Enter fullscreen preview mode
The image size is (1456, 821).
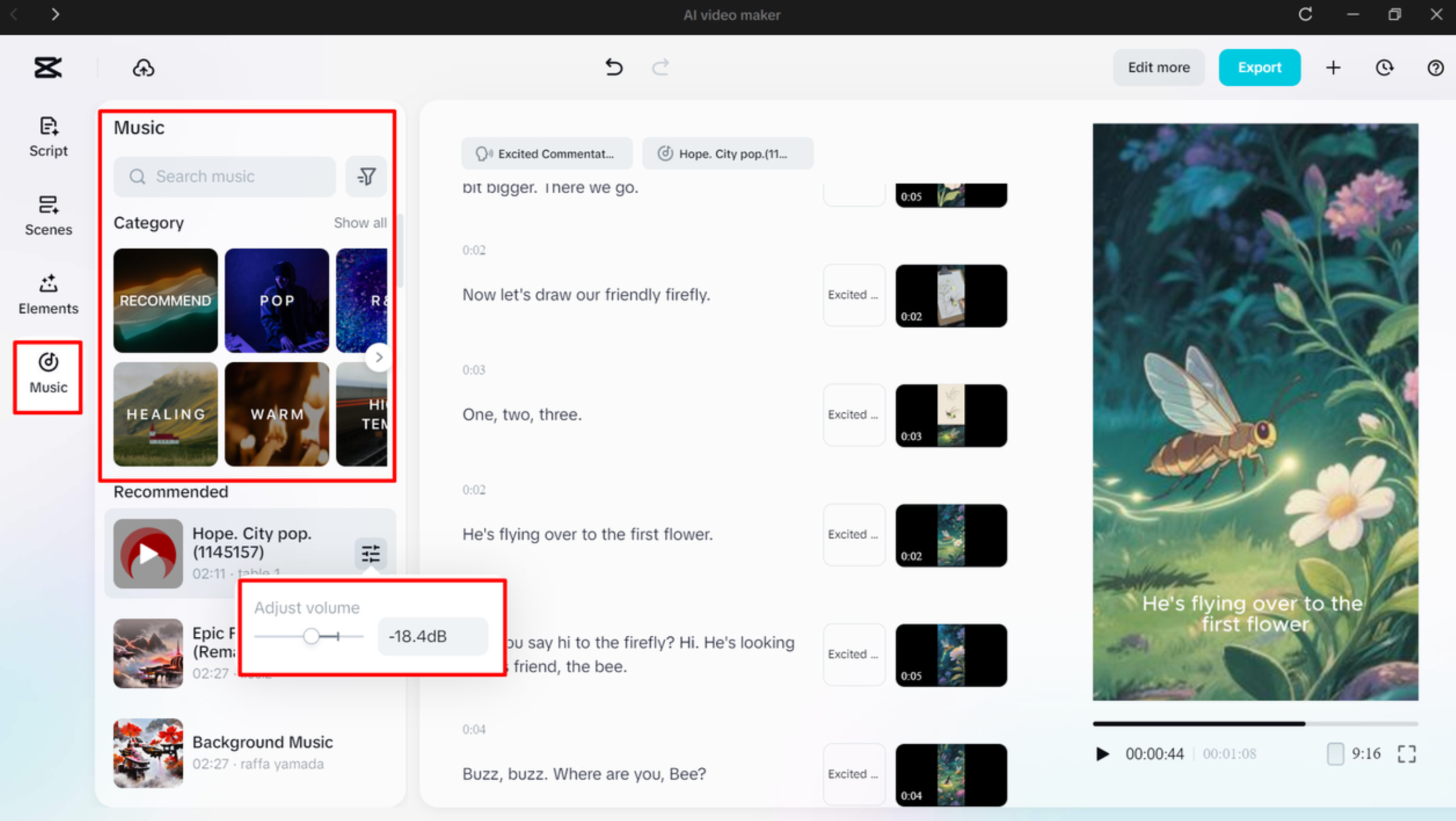(x=1406, y=754)
